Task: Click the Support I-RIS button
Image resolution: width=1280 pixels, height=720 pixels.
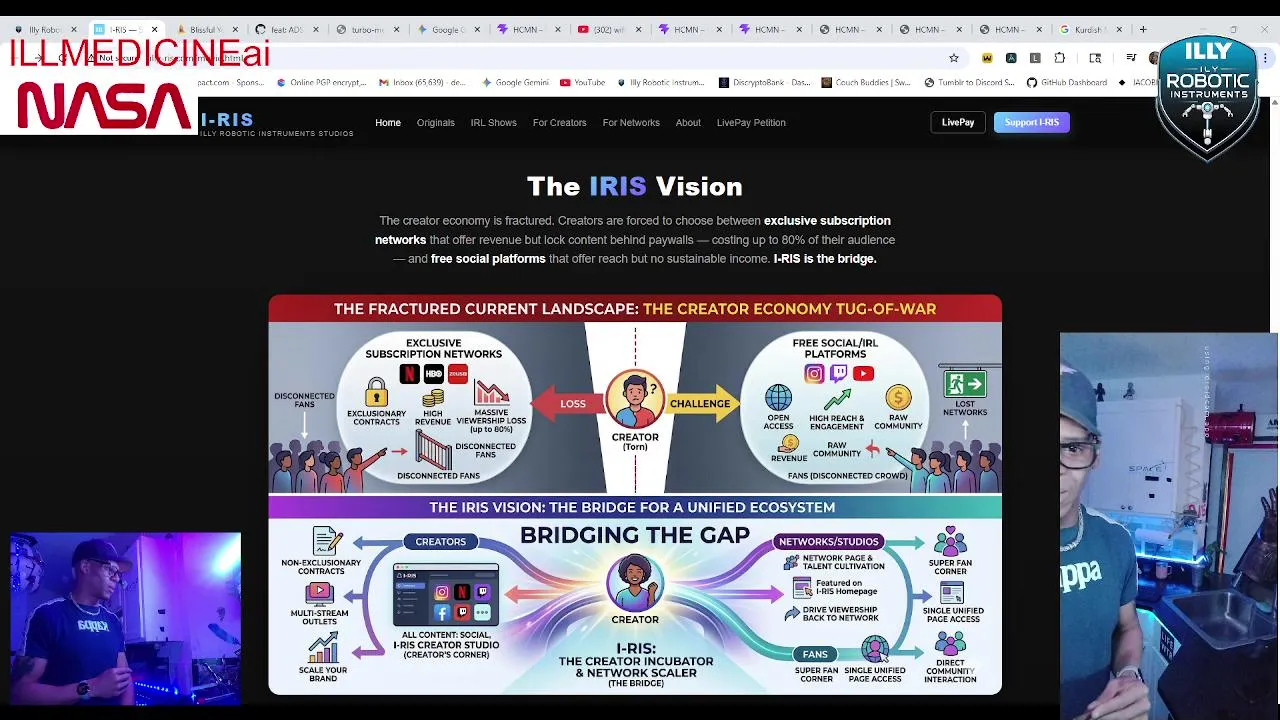Action: coord(1032,122)
